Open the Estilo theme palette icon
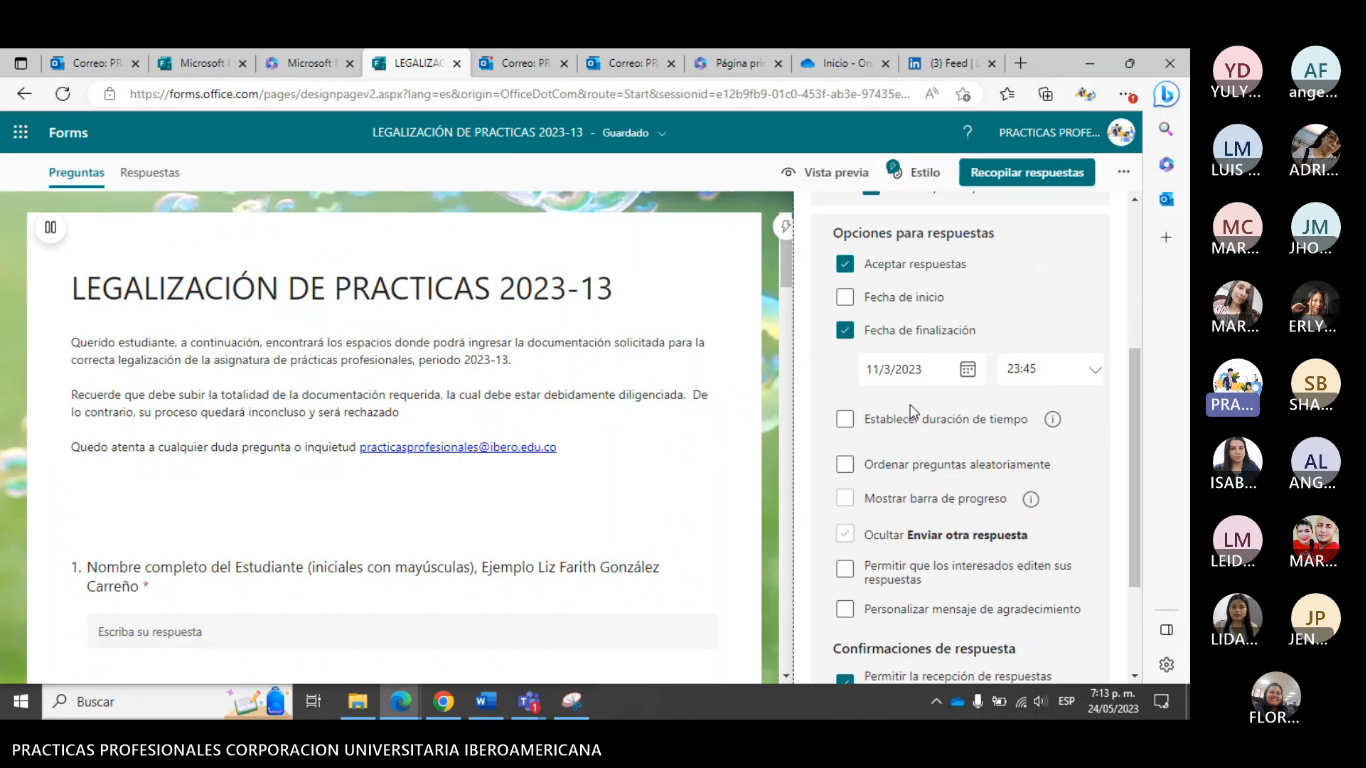 tap(894, 169)
